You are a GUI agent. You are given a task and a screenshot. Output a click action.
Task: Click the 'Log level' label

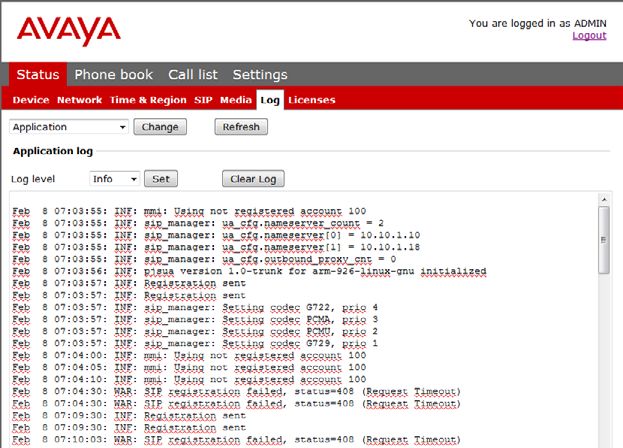pyautogui.click(x=33, y=179)
